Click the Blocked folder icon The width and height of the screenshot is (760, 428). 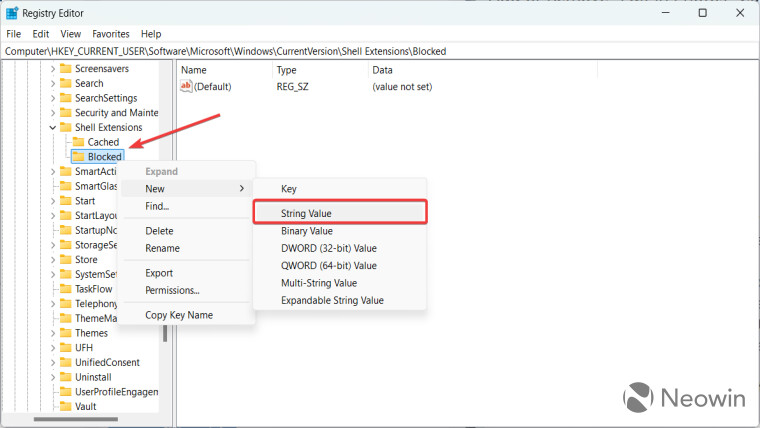78,157
